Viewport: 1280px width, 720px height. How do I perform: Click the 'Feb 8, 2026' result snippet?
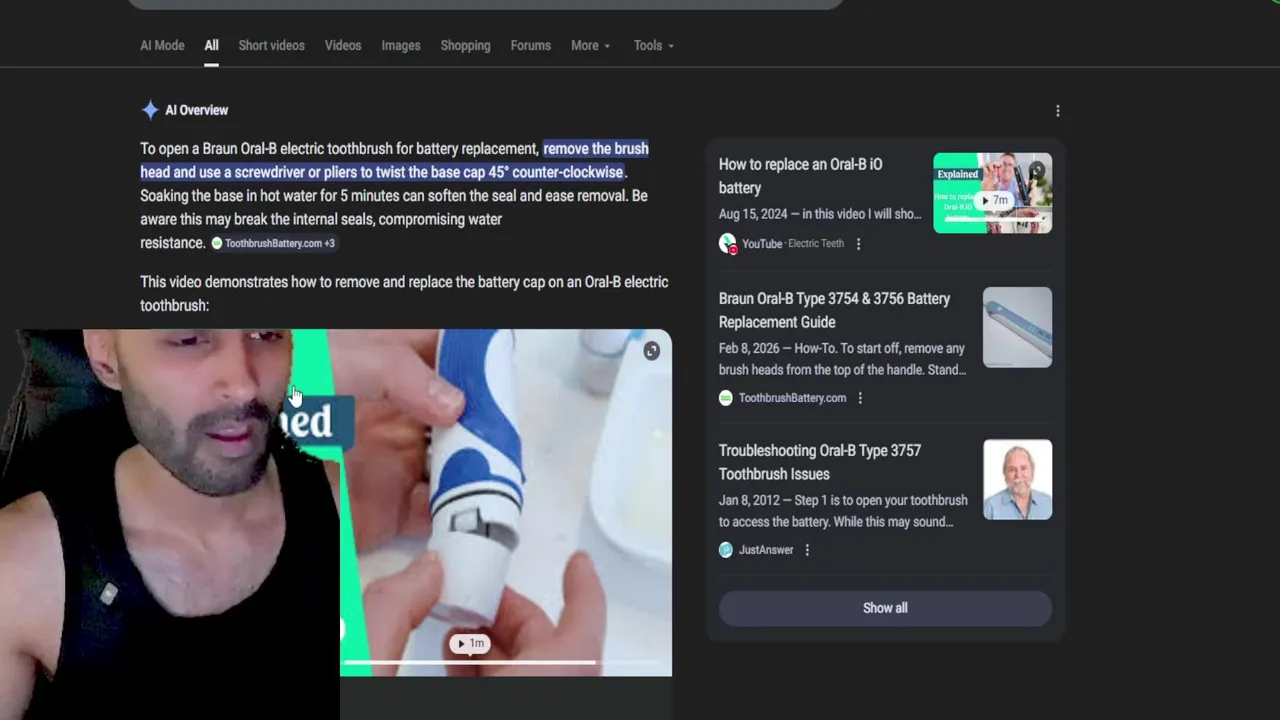[842, 359]
